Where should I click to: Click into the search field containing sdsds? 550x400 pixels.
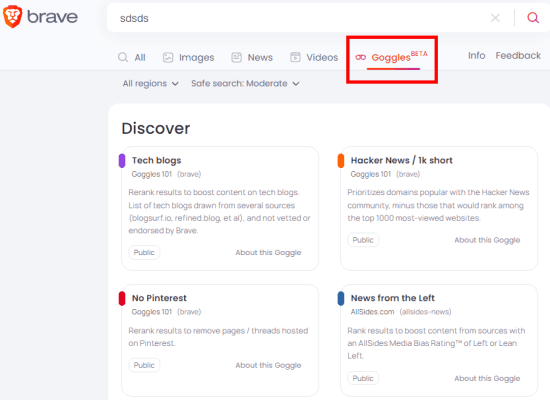302,18
